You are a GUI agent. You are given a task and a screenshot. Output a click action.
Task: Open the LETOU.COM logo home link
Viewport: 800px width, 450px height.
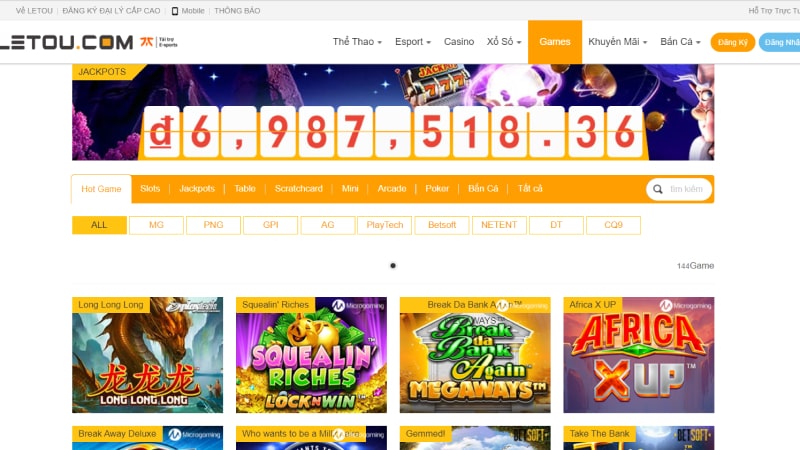pos(66,42)
